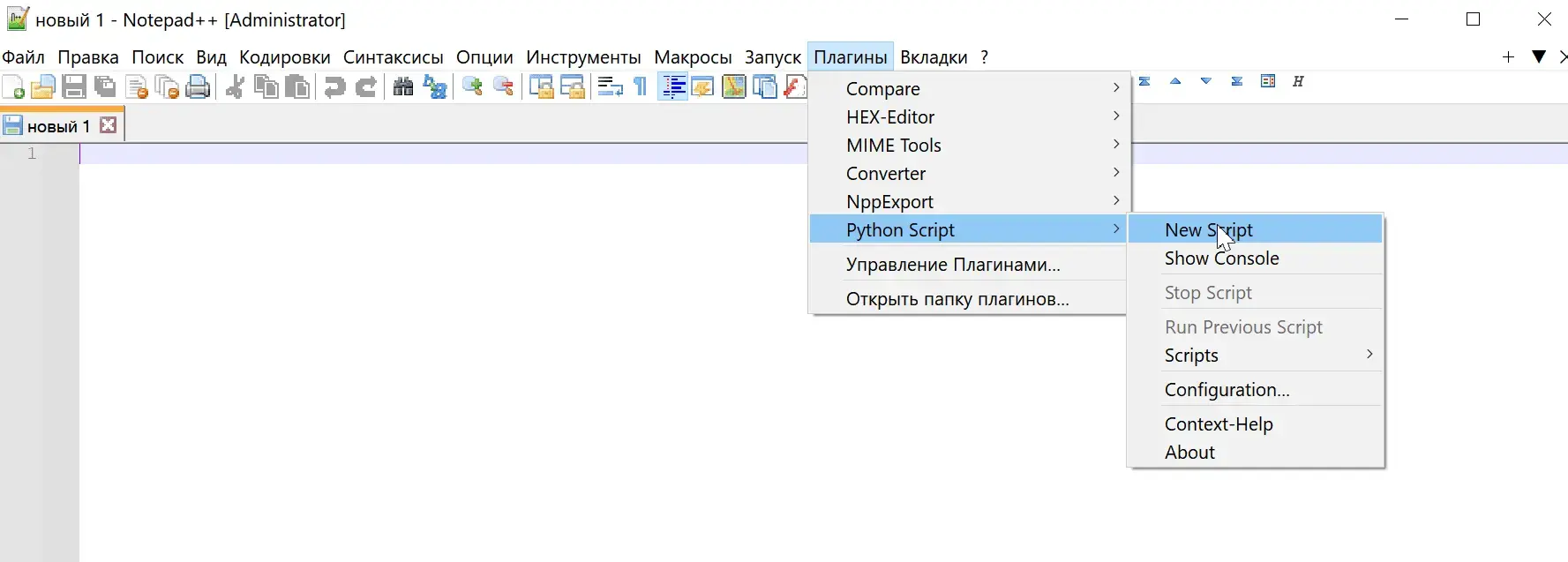1568x562 pixels.
Task: Toggle the active Indent Guide icon
Action: coord(673,86)
